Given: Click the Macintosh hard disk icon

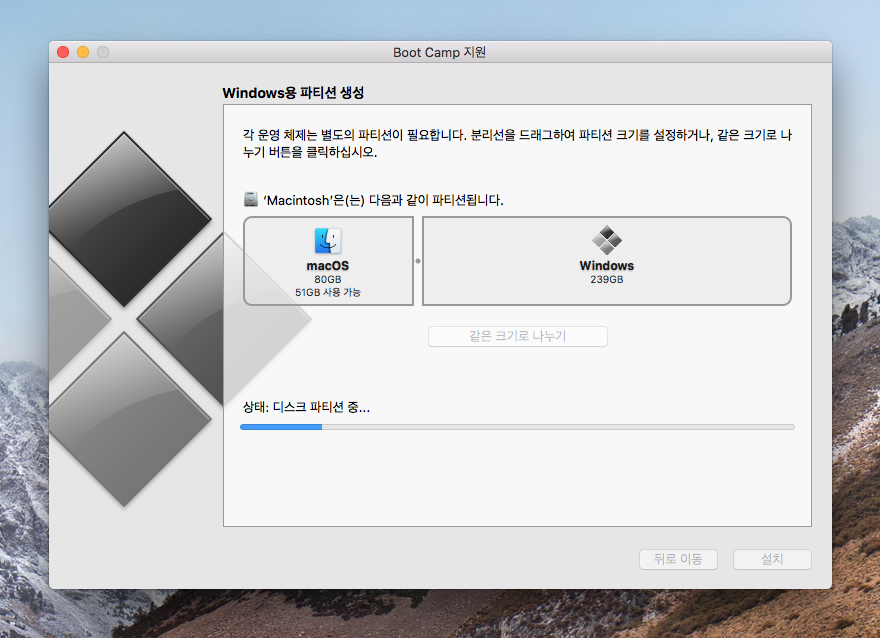Looking at the screenshot, I should pos(250,199).
